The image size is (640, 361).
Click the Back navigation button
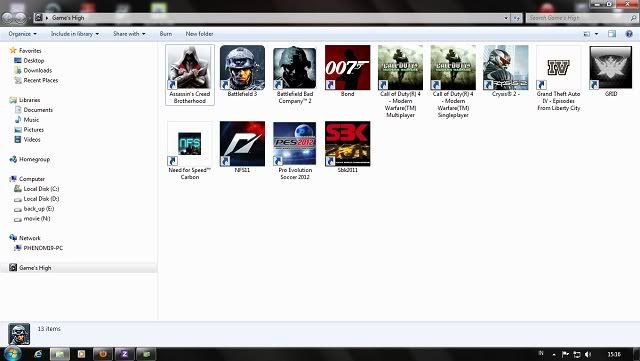[x=7, y=18]
